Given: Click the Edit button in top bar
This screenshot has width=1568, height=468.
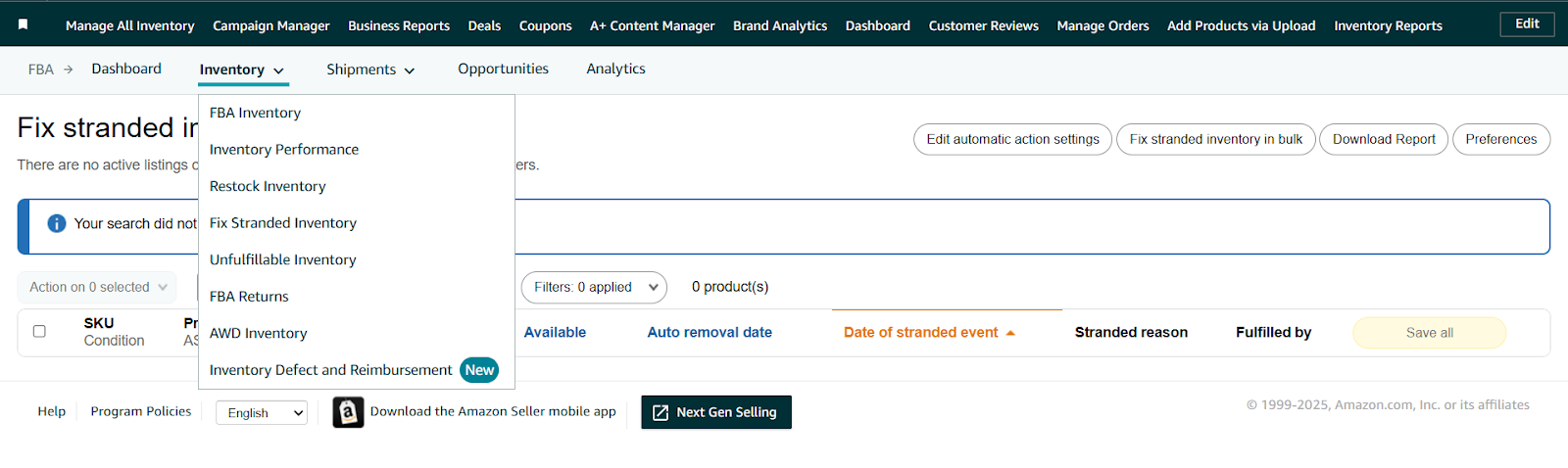Looking at the screenshot, I should click(x=1527, y=23).
